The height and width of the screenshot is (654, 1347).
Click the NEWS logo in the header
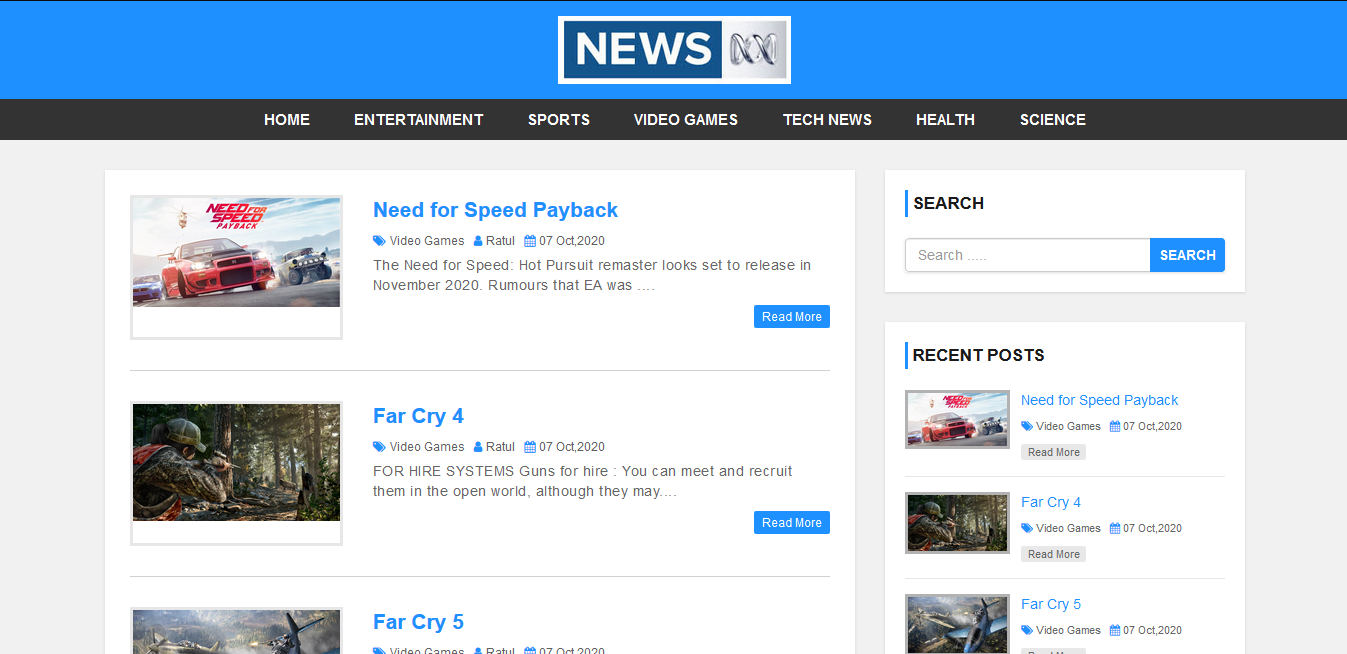pos(674,50)
